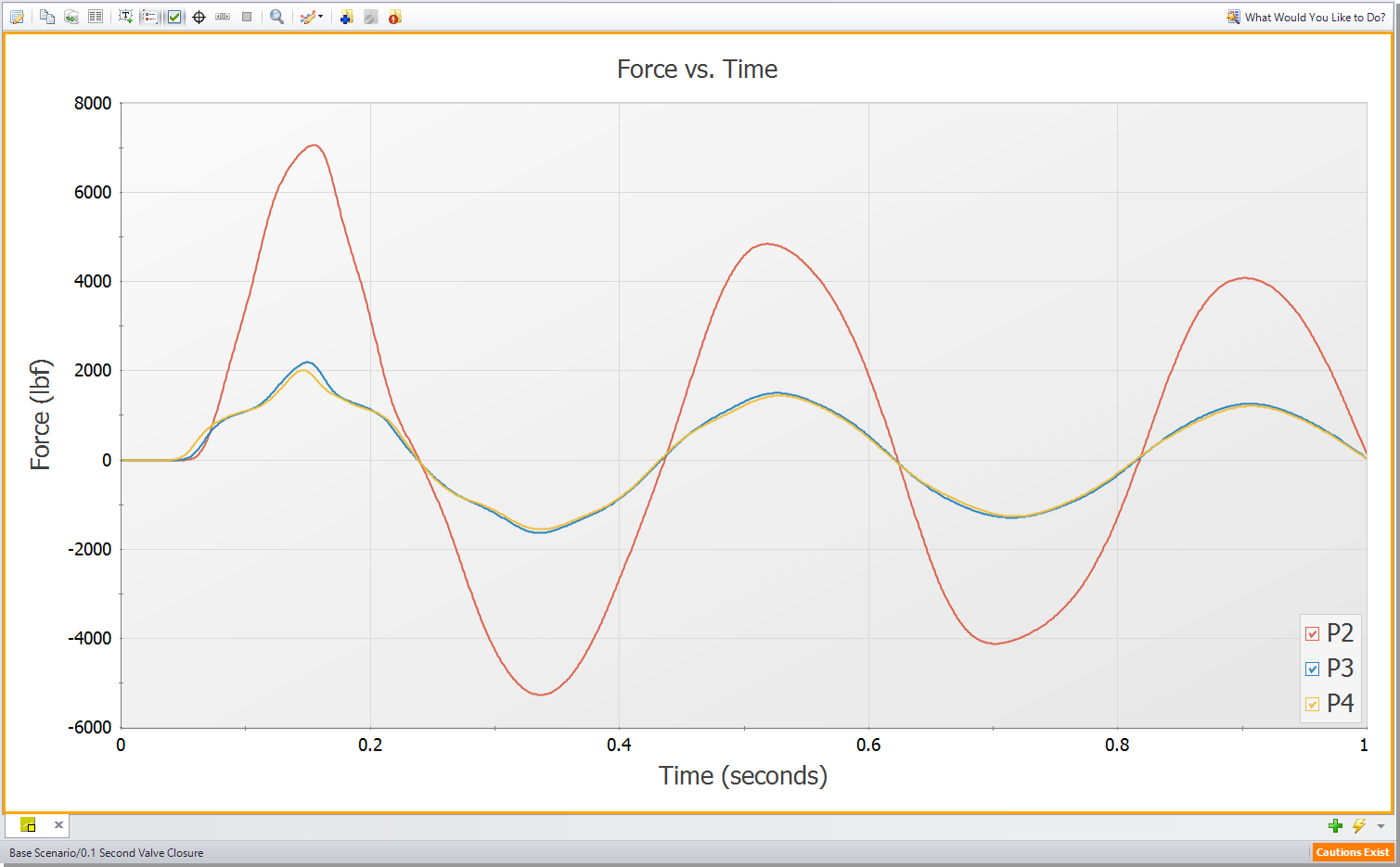Select the crosshair tool

199,16
